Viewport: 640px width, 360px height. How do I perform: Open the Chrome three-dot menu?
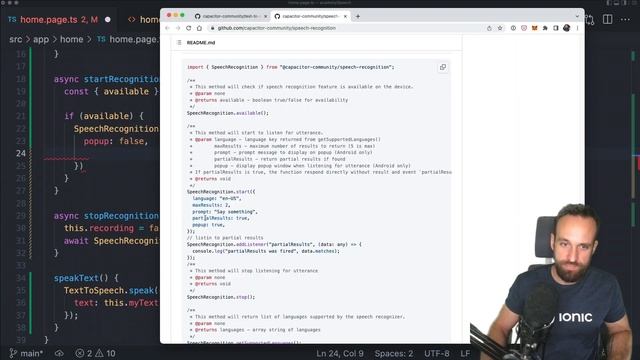tap(577, 28)
